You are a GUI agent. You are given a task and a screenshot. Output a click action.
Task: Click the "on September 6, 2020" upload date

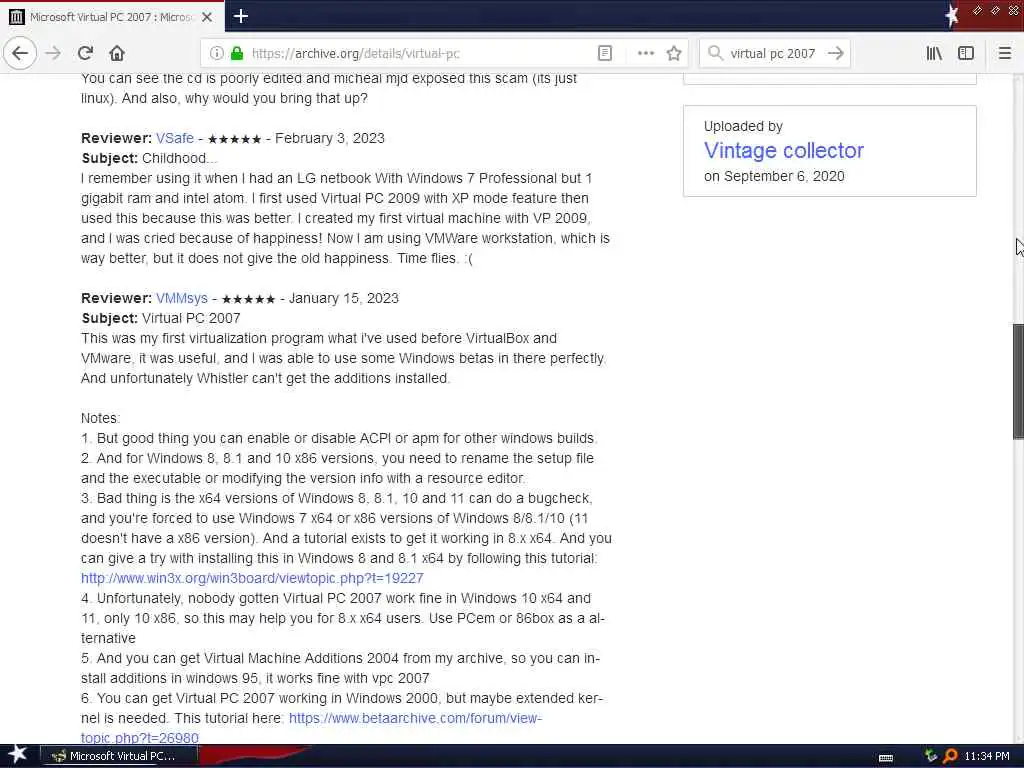point(774,176)
